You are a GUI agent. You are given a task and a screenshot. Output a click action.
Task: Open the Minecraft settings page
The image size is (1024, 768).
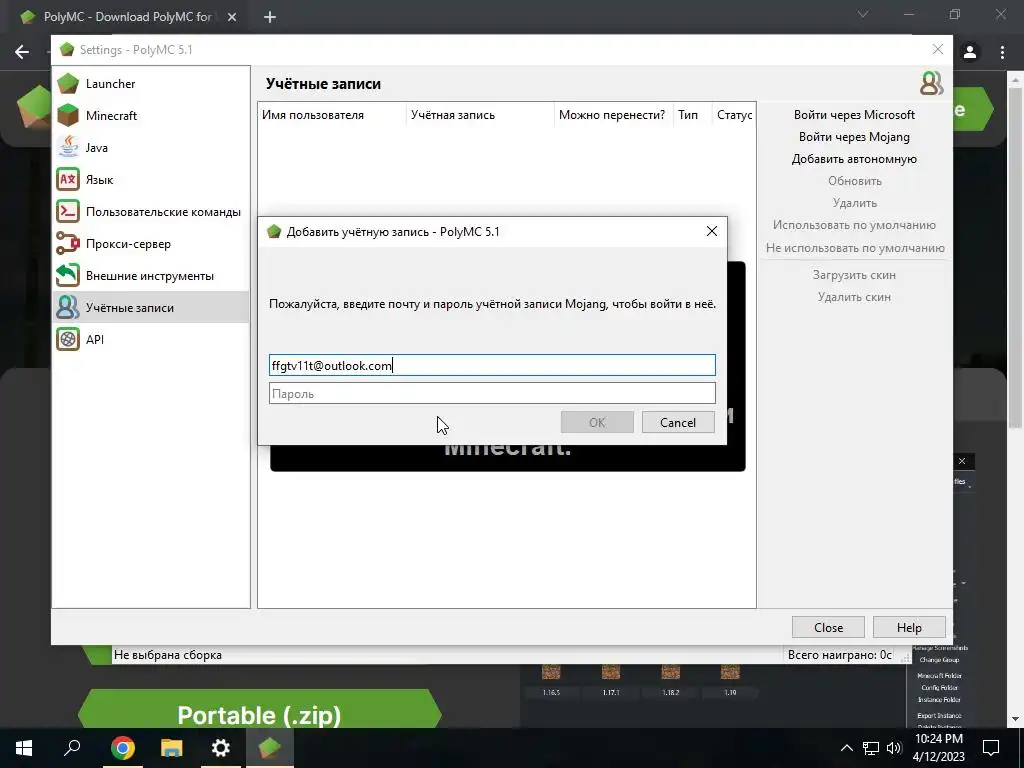click(x=151, y=116)
